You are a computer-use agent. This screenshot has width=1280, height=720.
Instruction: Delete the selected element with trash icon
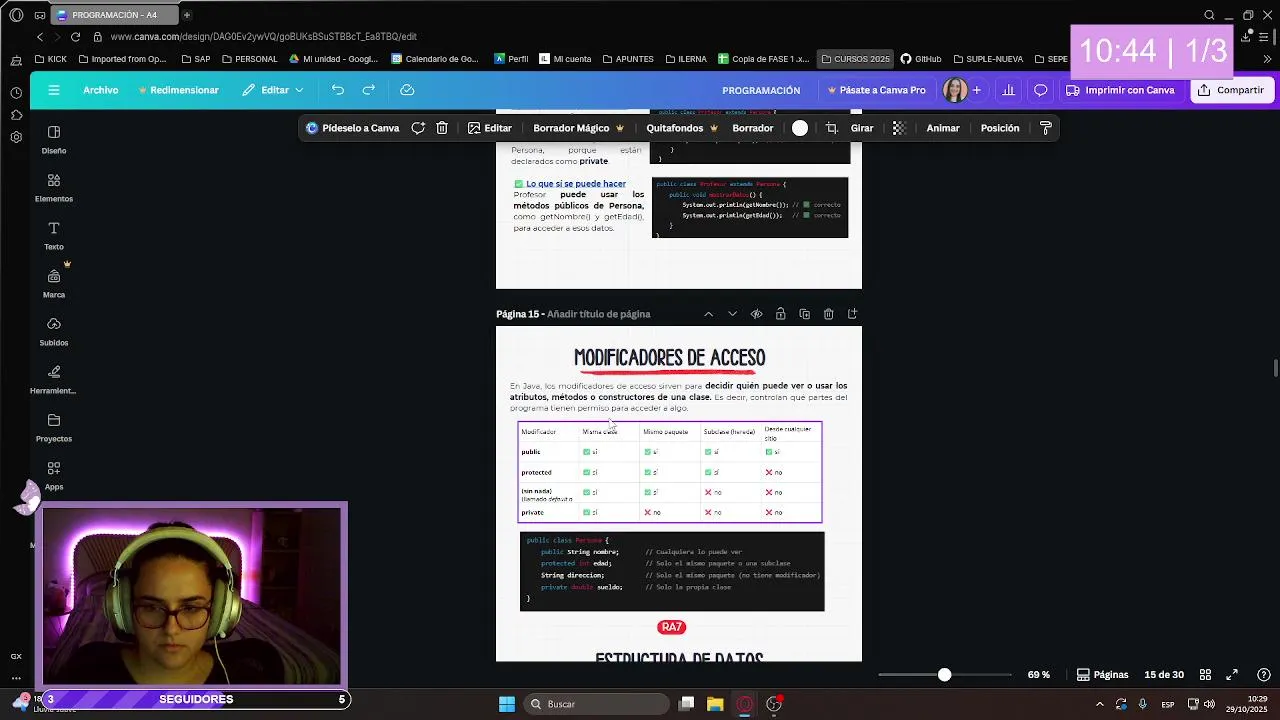442,128
